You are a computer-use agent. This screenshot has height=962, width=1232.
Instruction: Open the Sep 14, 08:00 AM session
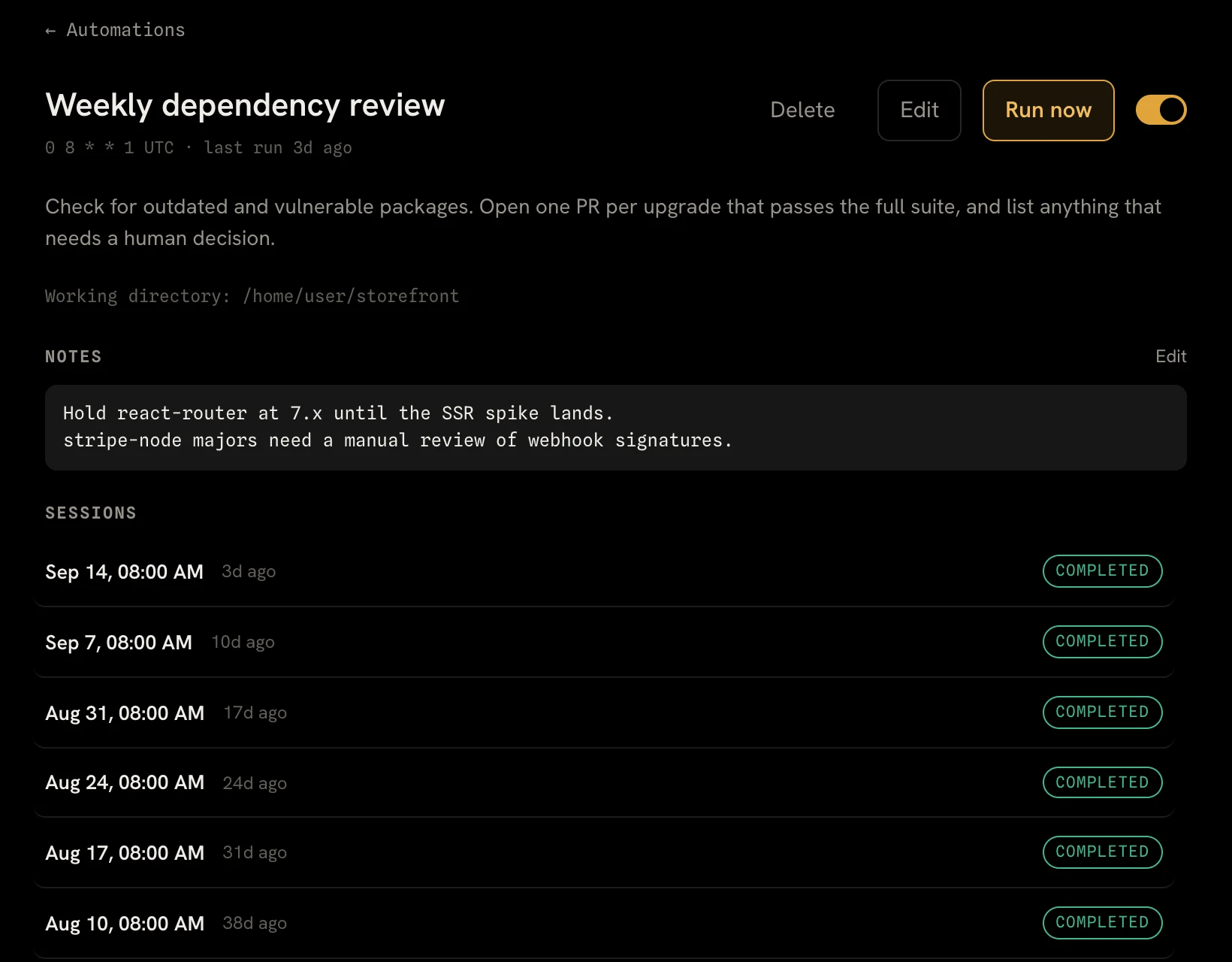[x=604, y=571]
